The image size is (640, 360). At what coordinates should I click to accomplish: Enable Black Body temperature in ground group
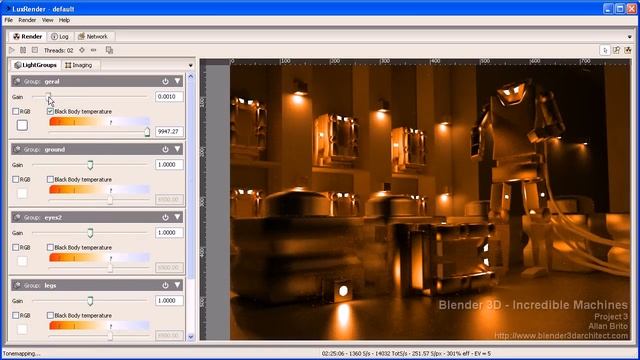[x=50, y=179]
